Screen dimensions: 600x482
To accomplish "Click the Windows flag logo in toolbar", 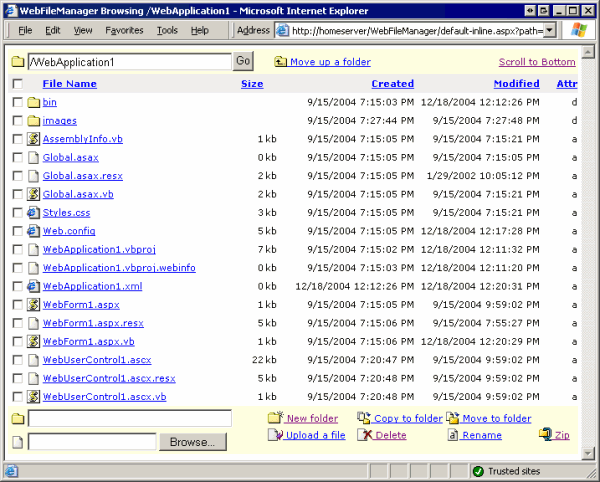I will click(x=579, y=30).
